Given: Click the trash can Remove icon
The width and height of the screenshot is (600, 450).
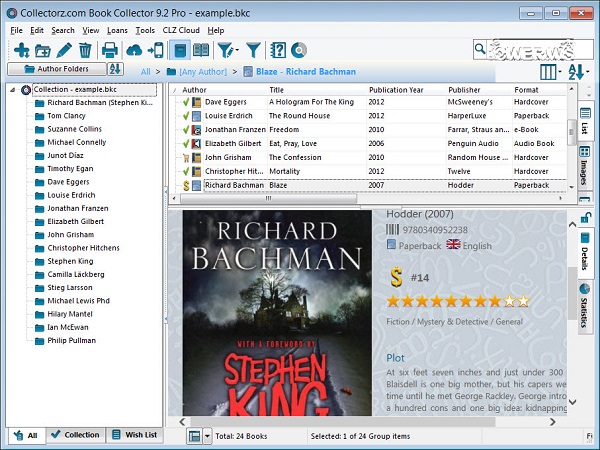Looking at the screenshot, I should click(x=85, y=50).
